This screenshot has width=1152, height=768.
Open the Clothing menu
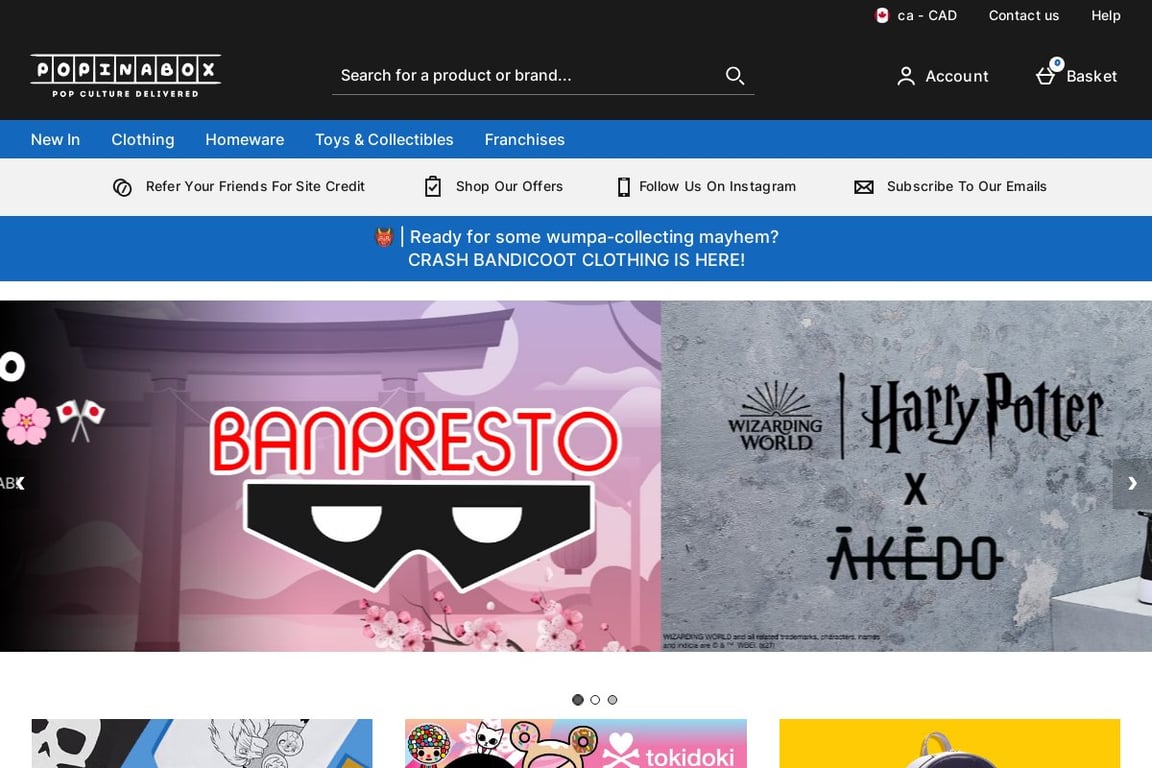(143, 140)
